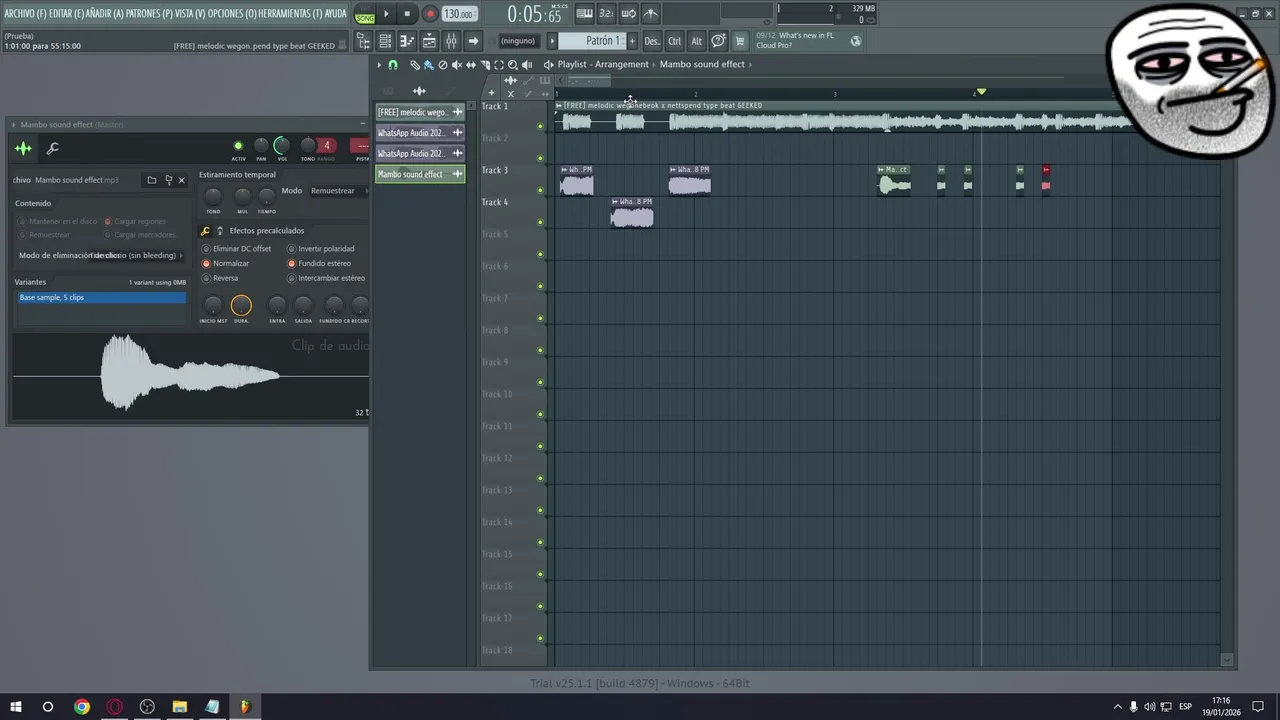Expand the Playlist menu arrow
This screenshot has width=1280, height=720.
tap(379, 64)
